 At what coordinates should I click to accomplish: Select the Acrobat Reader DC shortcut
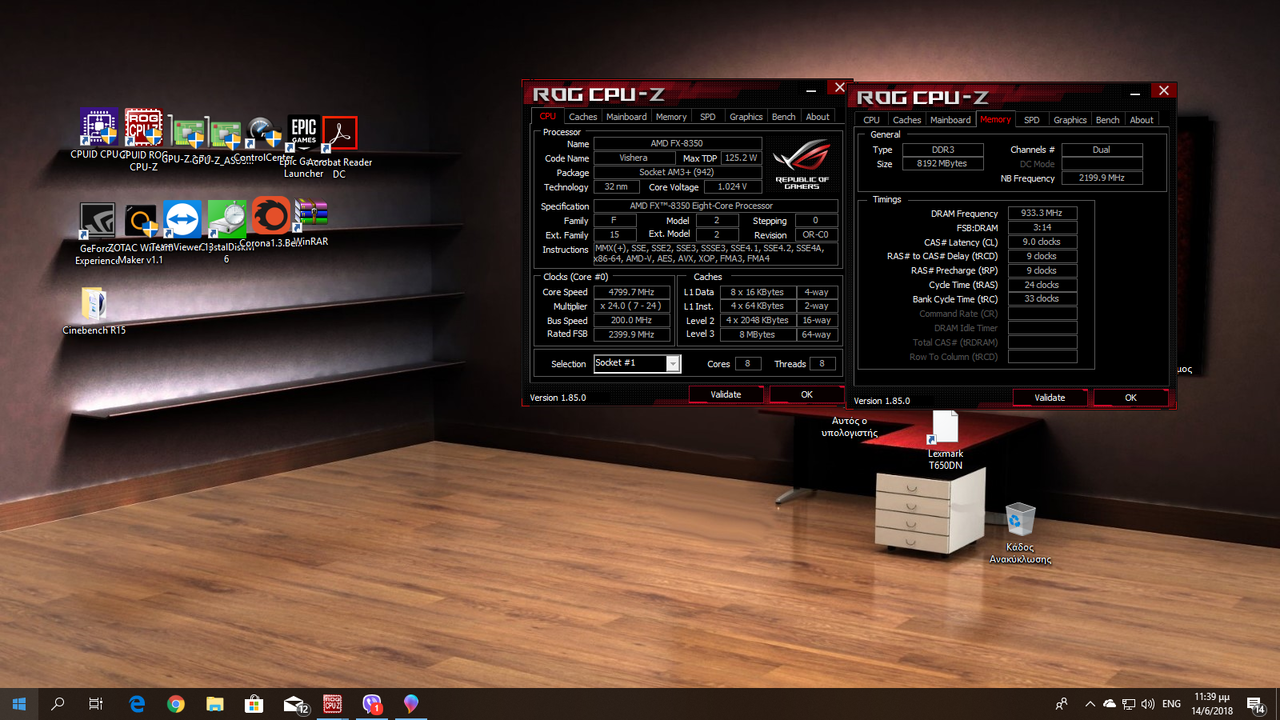[x=339, y=147]
